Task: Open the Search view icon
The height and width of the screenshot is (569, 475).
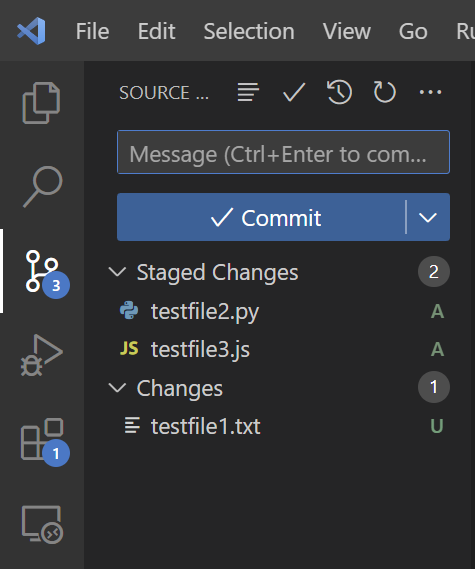Action: point(43,187)
